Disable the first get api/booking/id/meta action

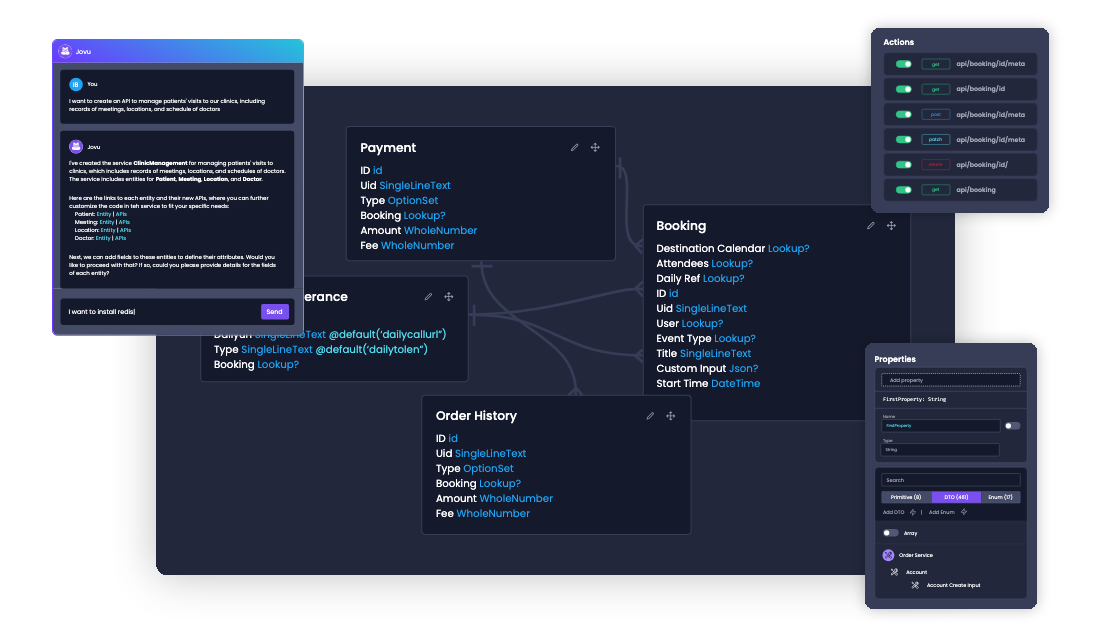(x=903, y=64)
